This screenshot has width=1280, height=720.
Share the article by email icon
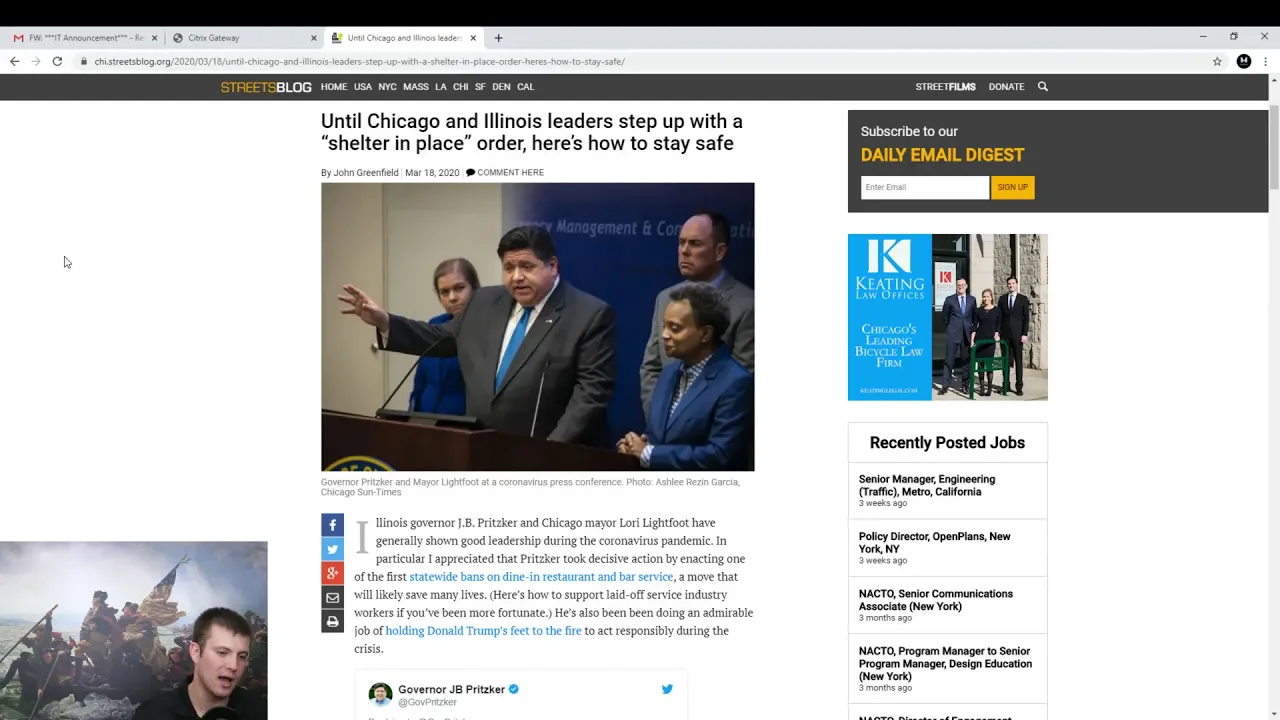[332, 597]
